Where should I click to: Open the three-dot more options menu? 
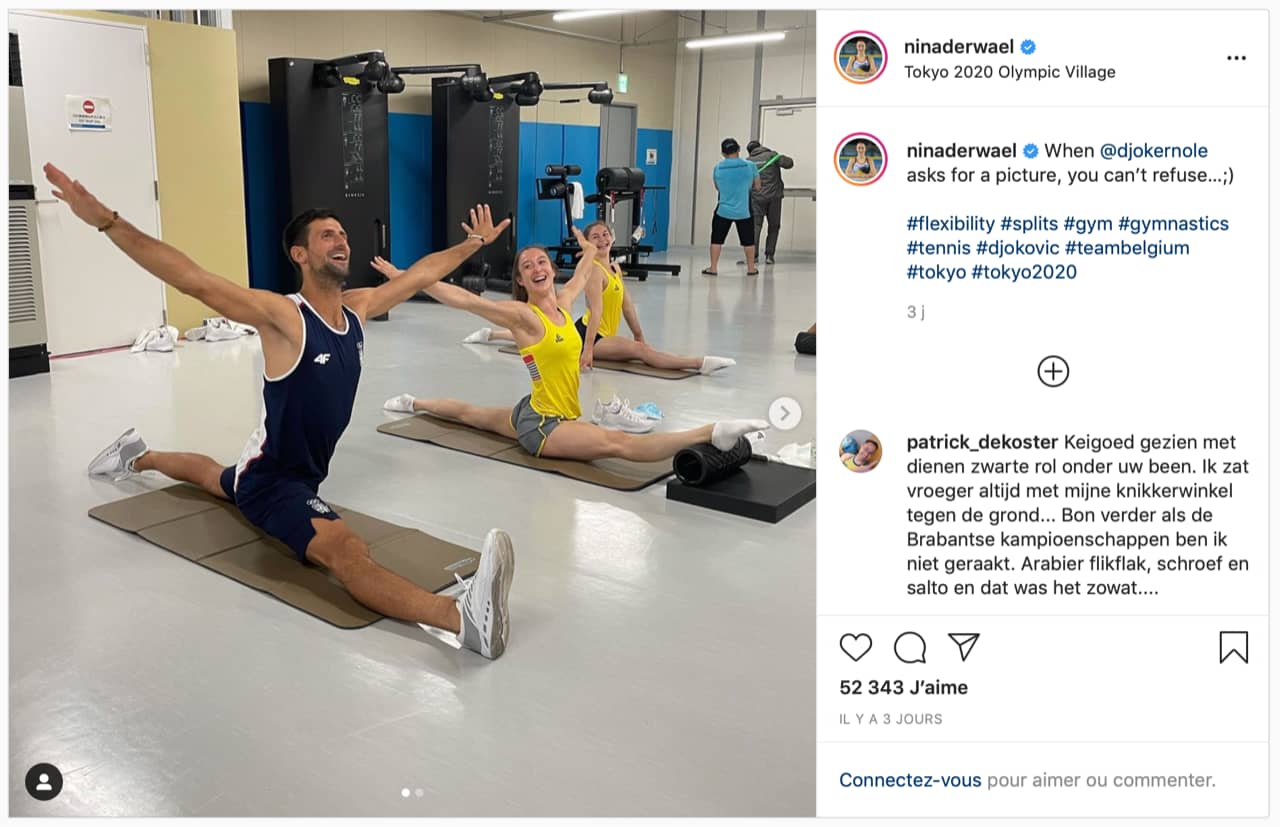(1237, 58)
